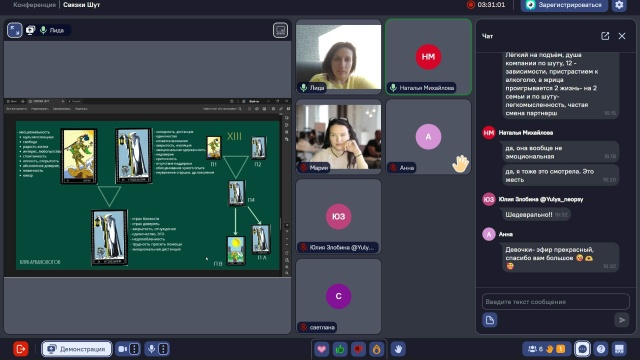Toggle the microphone button in bottom bar

point(151,349)
